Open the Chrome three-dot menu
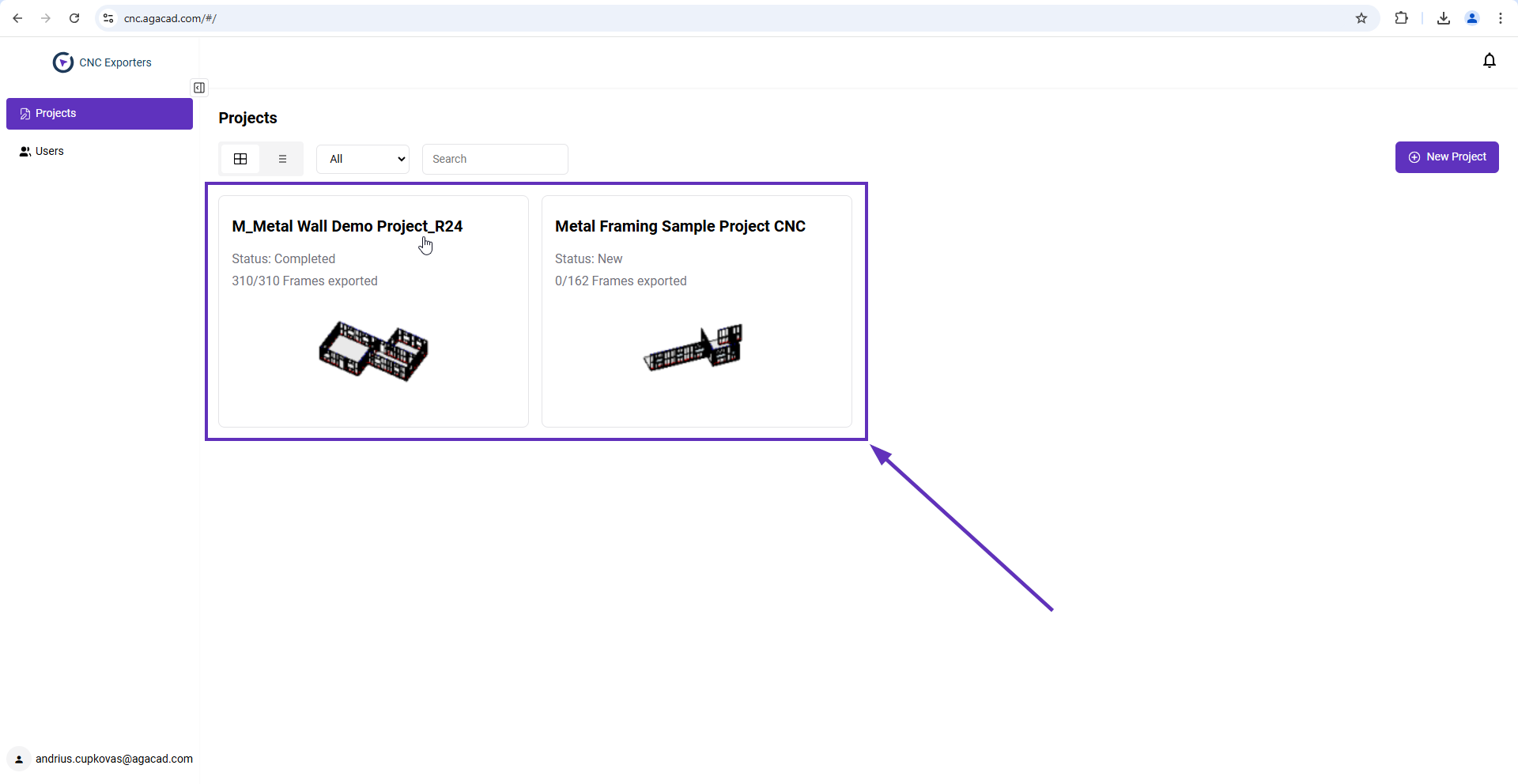The image size is (1518, 784). [1500, 18]
